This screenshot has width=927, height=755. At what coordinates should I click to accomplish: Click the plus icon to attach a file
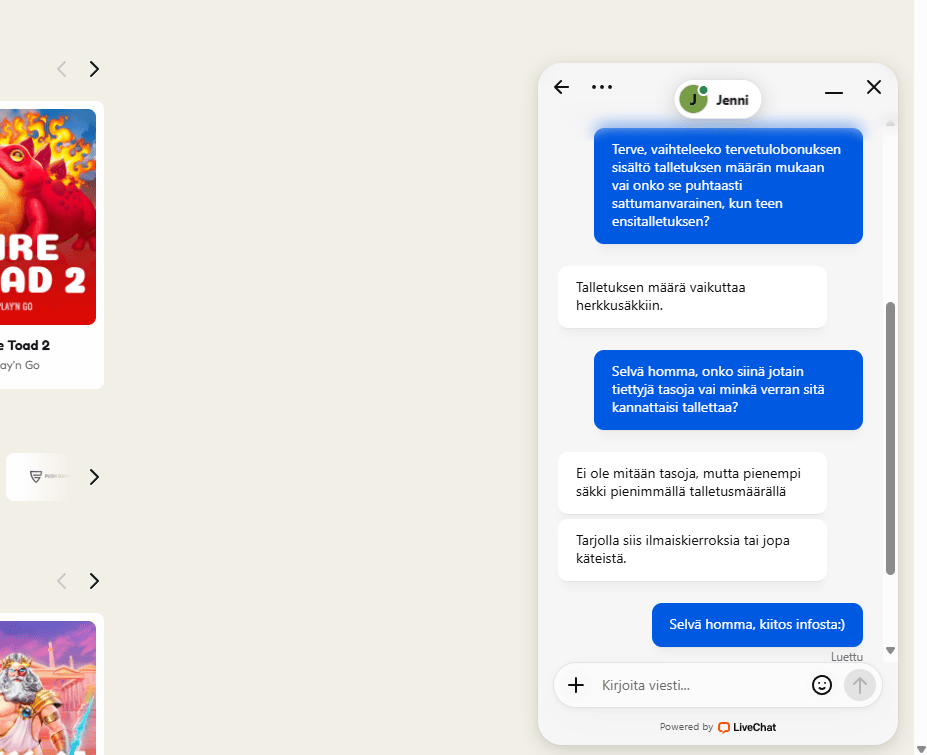[x=575, y=685]
